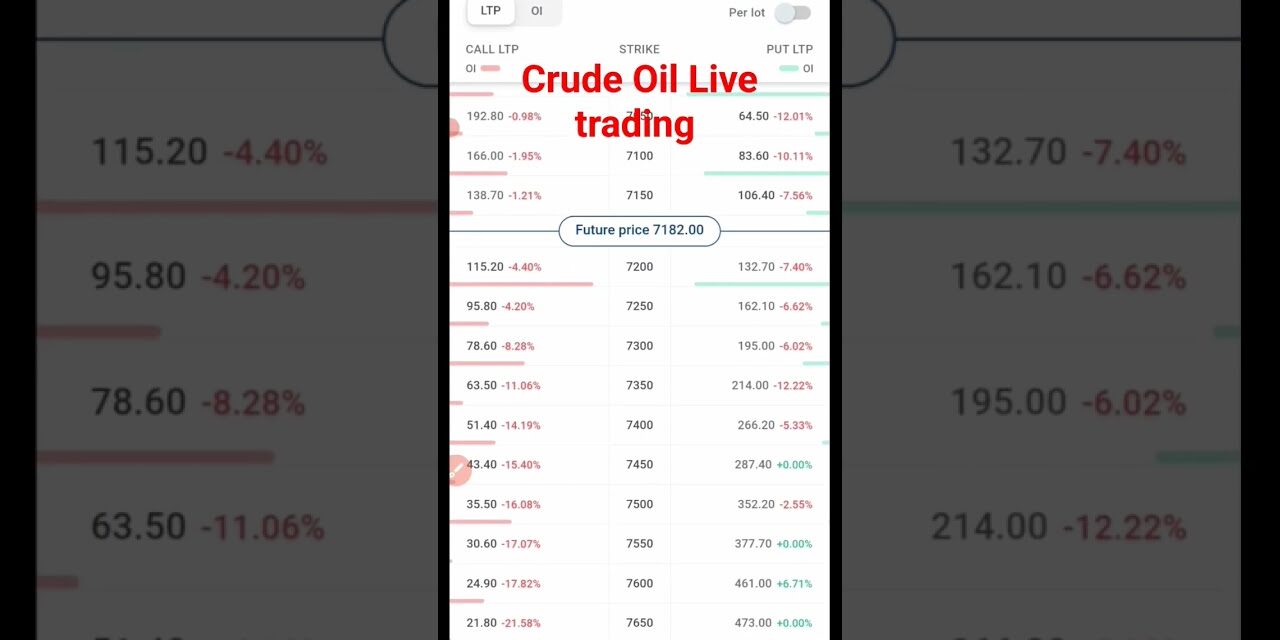Click the red call OI legend swatch
Viewport: 1280px width, 640px height.
[x=490, y=69]
